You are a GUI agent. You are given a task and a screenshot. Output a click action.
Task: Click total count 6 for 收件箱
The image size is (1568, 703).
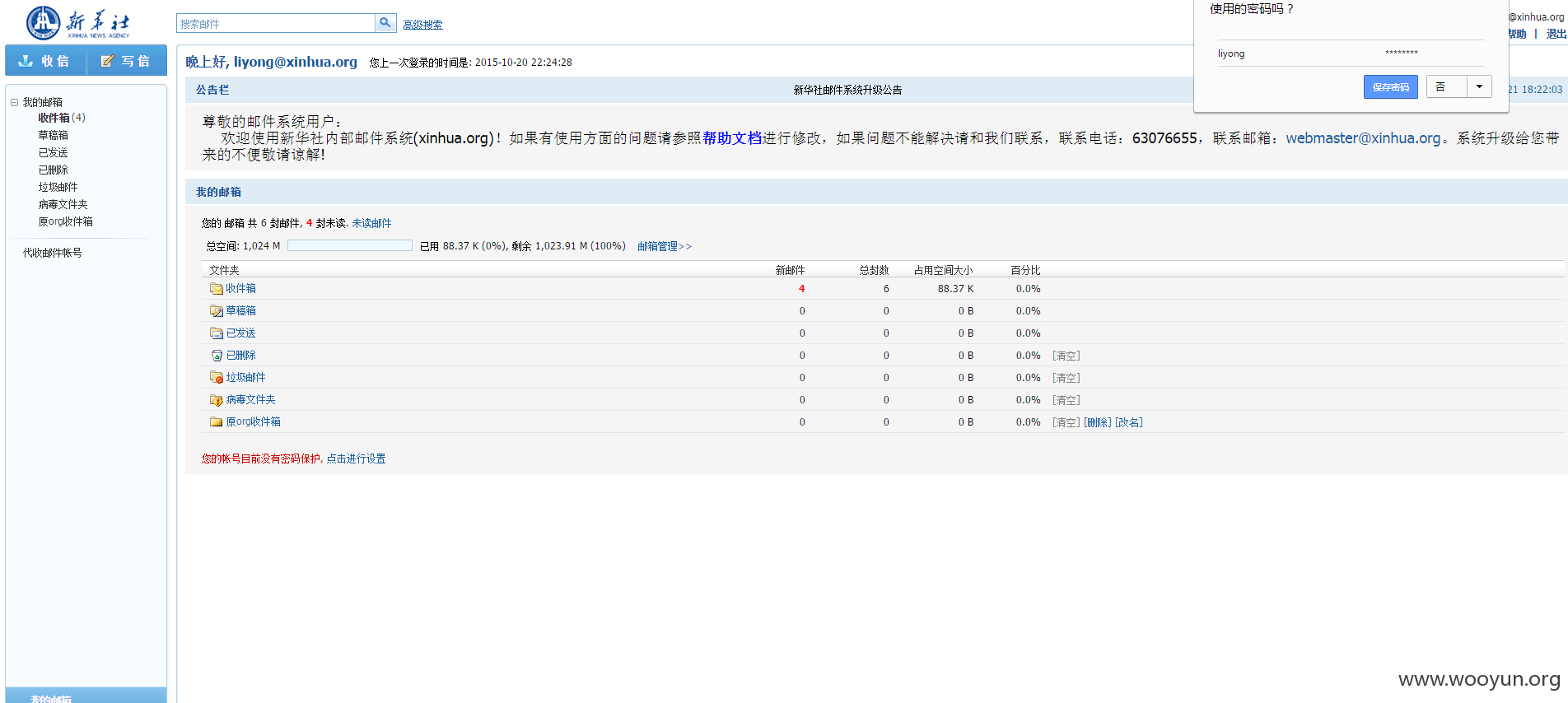886,289
